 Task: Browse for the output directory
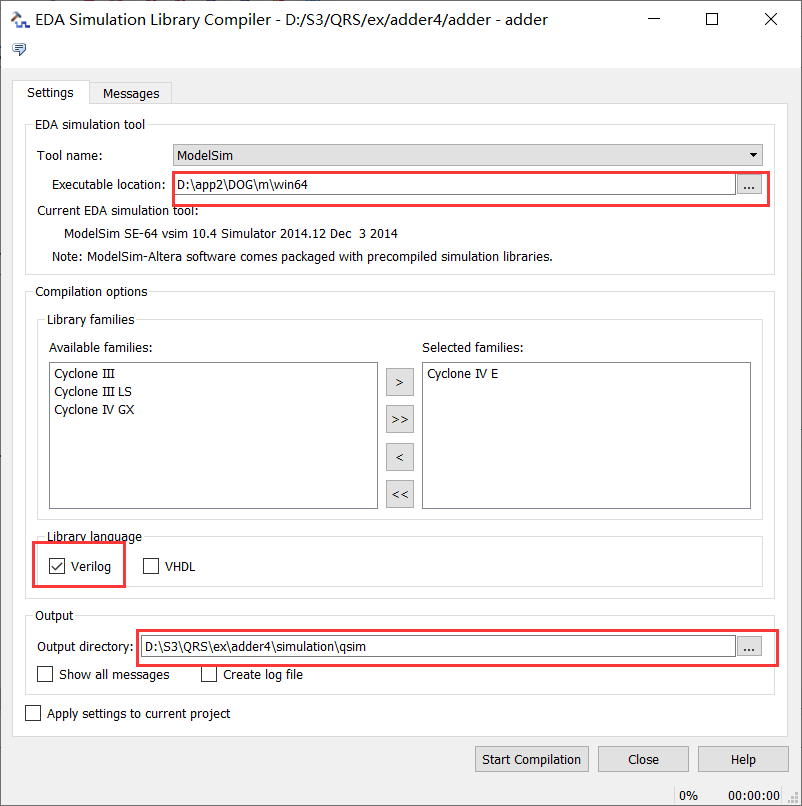point(749,647)
